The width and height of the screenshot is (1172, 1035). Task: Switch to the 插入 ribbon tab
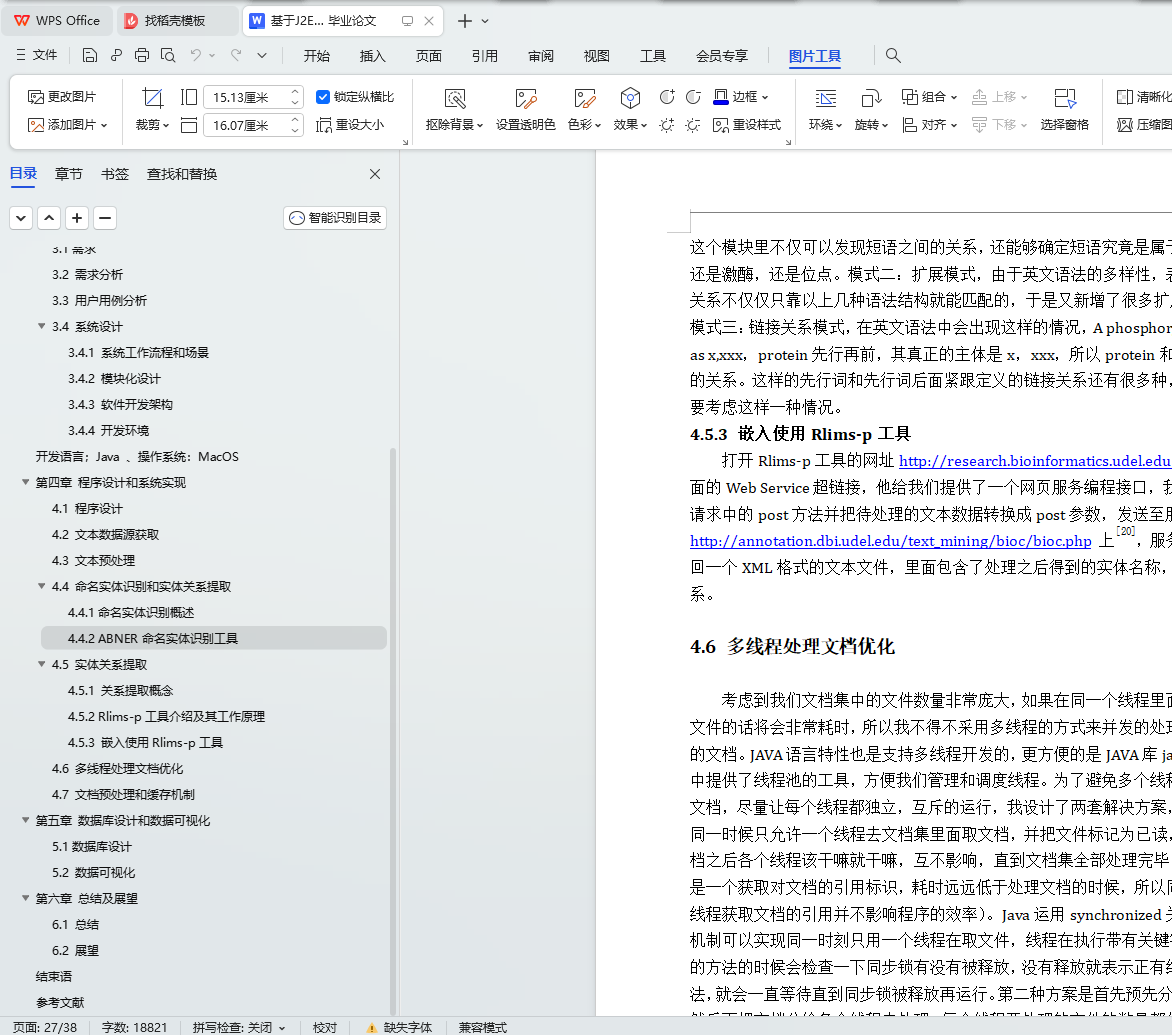pos(372,56)
